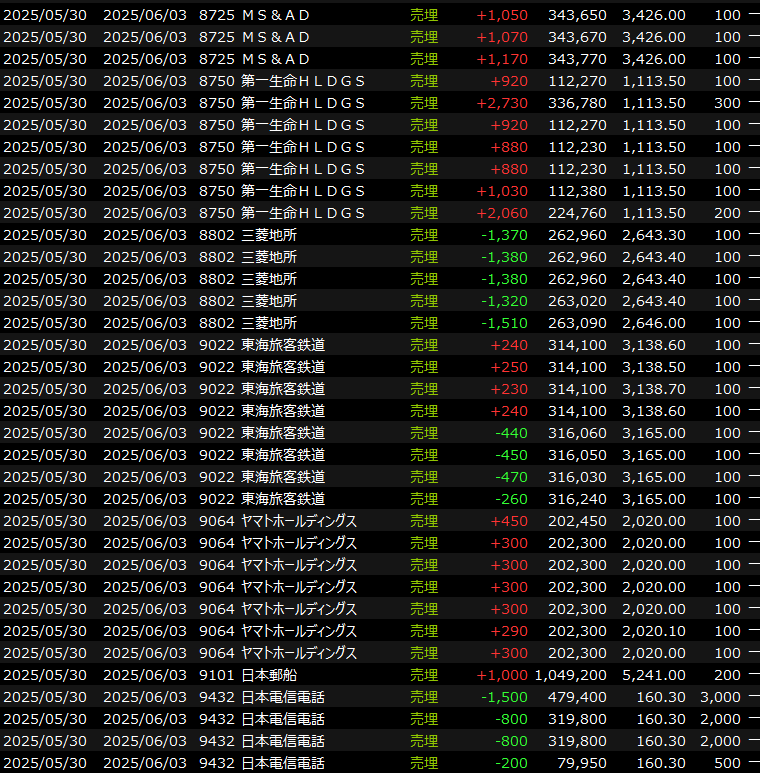
Task: Select the 3,138.70 price cell
Action: click(x=653, y=389)
